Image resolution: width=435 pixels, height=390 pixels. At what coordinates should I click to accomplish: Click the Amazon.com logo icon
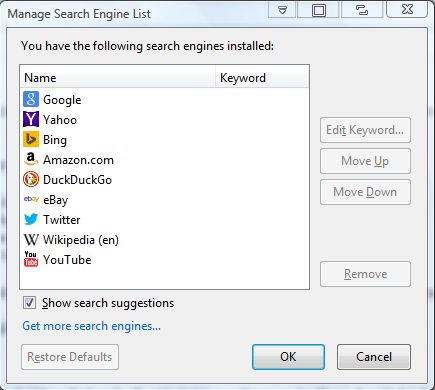[x=31, y=159]
